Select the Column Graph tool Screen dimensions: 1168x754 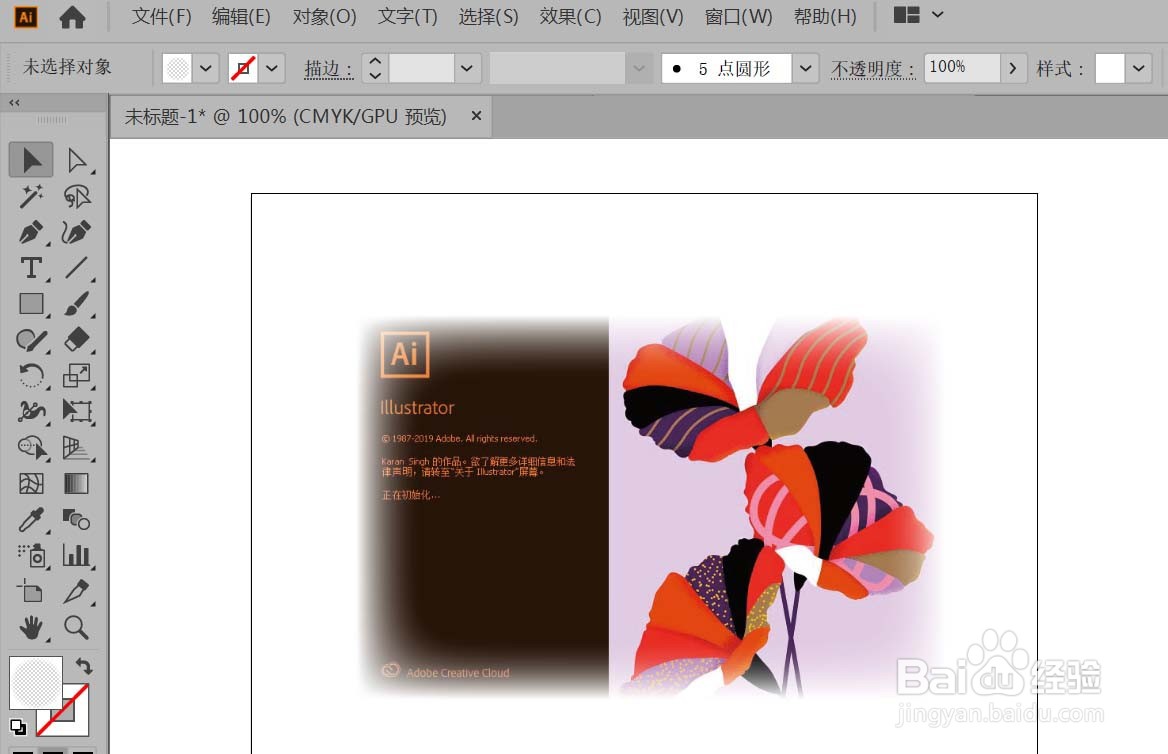coord(76,555)
